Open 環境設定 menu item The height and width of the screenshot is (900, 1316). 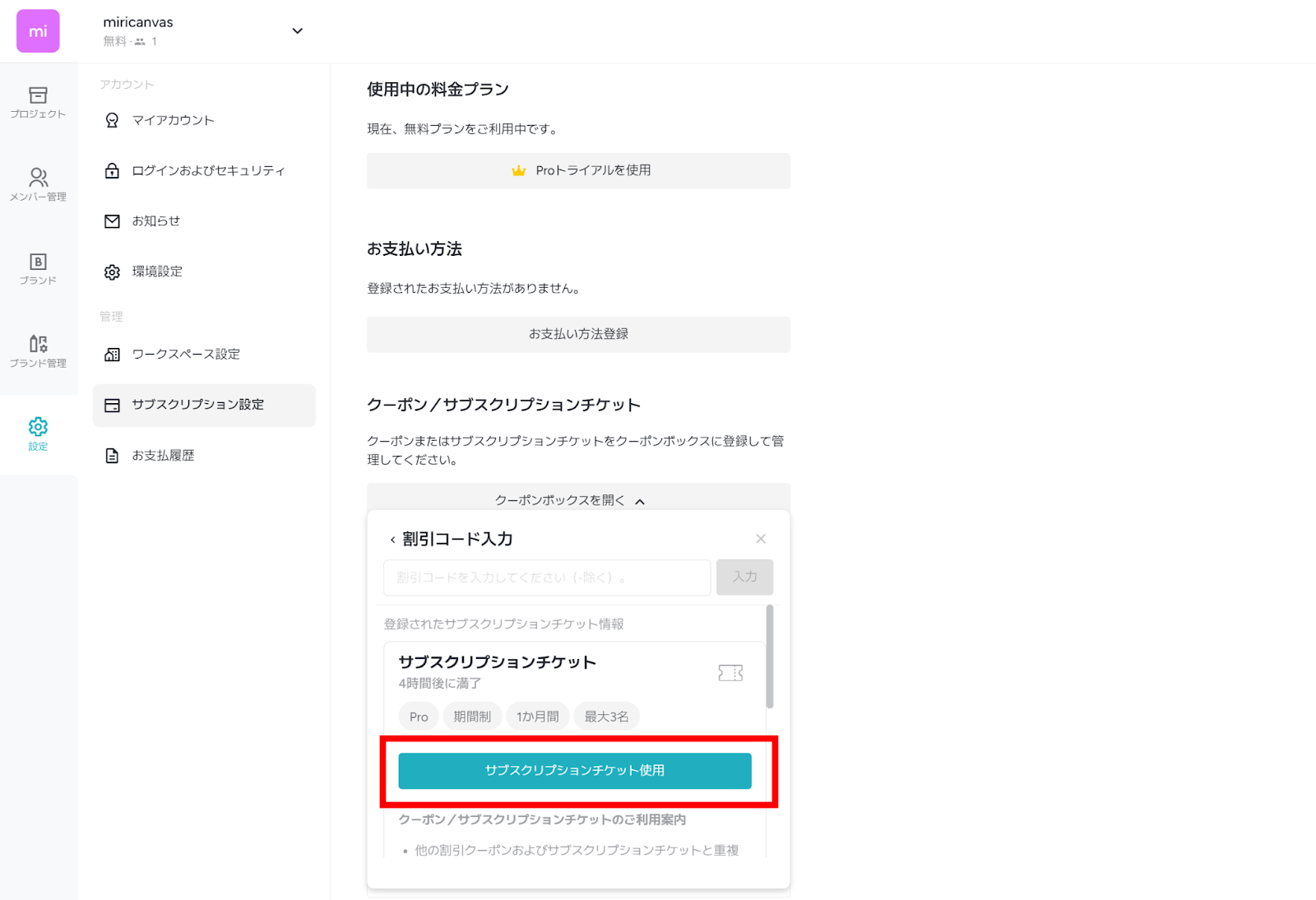(x=204, y=271)
